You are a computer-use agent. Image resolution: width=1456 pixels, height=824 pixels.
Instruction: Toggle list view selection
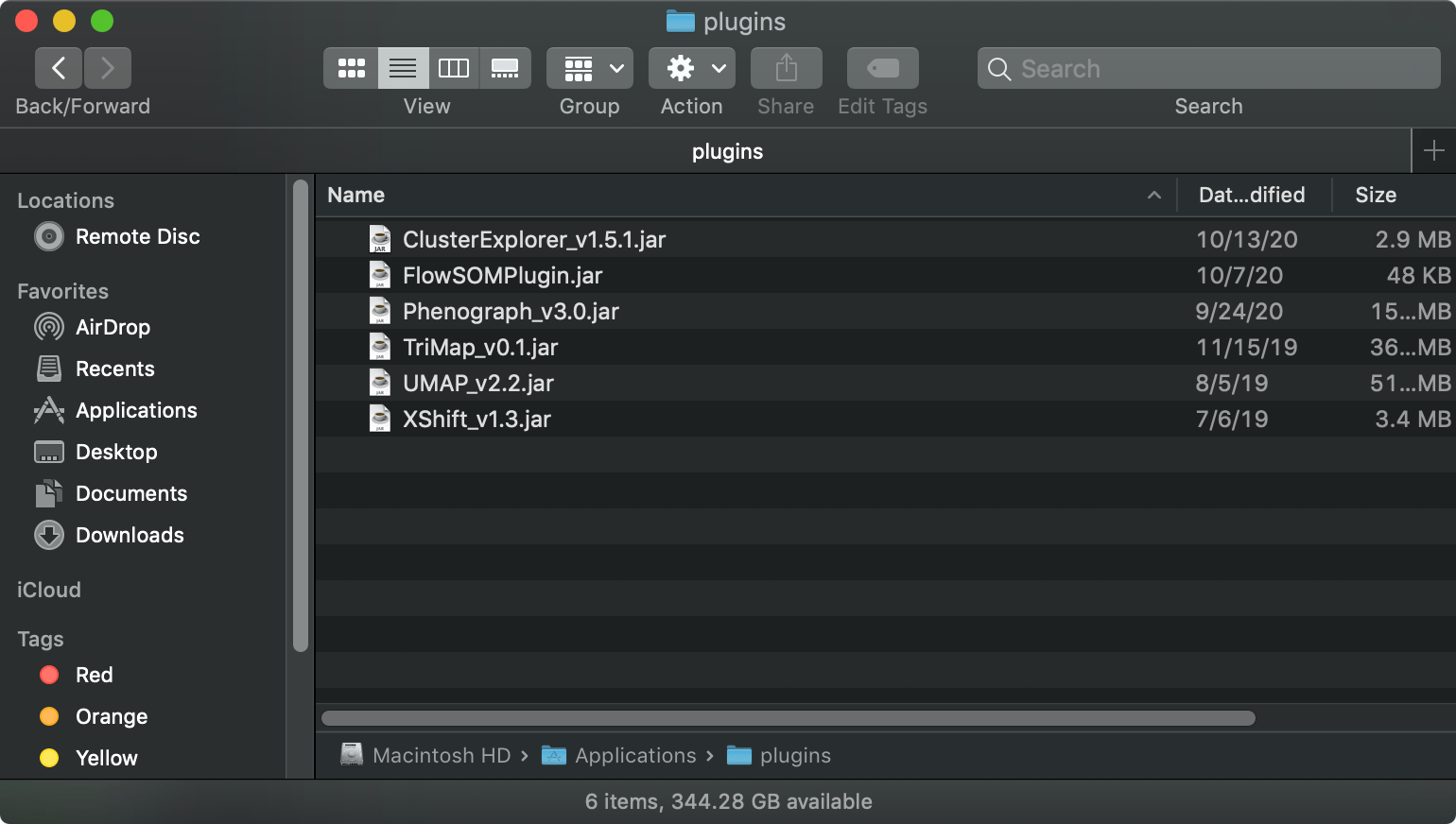pyautogui.click(x=403, y=67)
